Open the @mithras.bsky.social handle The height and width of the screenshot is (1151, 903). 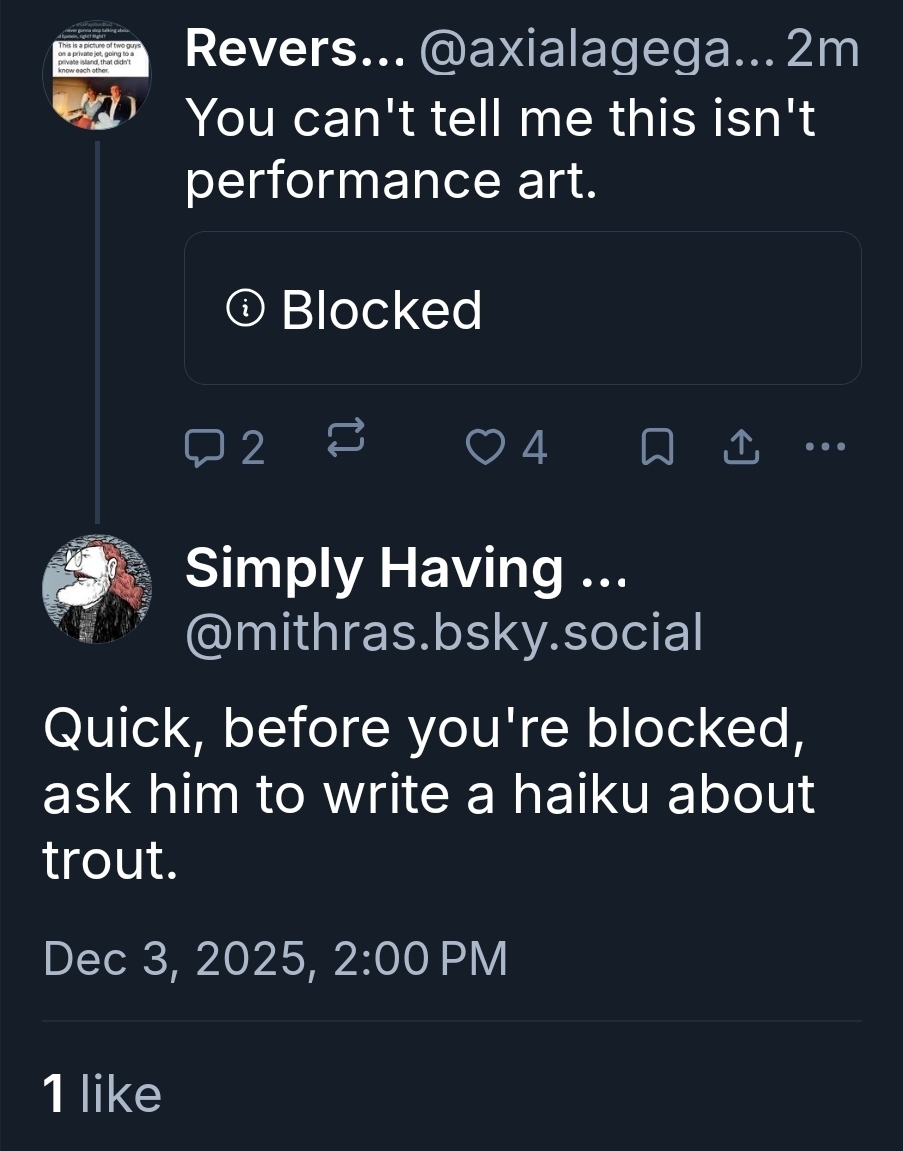[443, 631]
